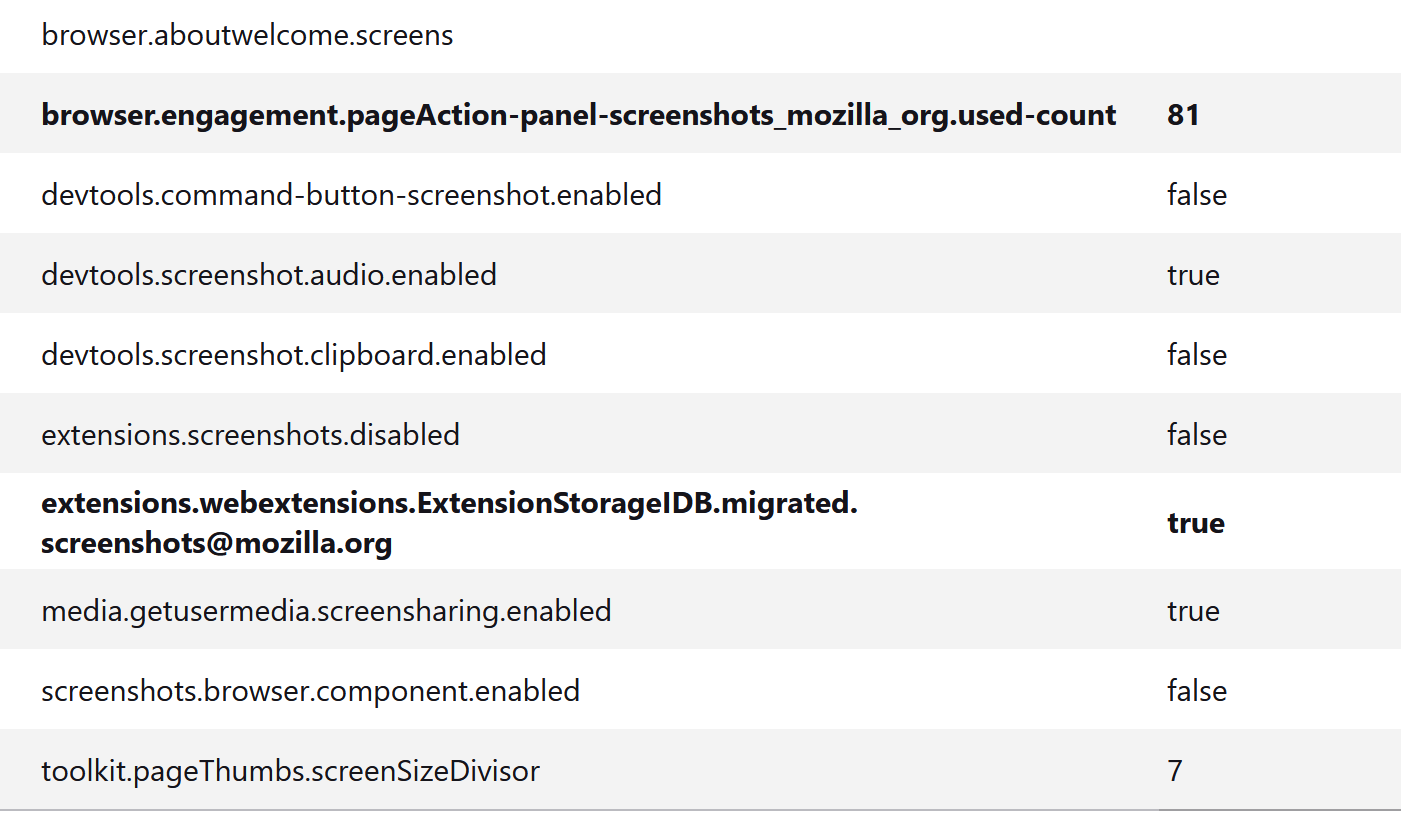
Task: Select toolkit.pageThumbs.screenSizeDivisor preference name
Action: (290, 770)
